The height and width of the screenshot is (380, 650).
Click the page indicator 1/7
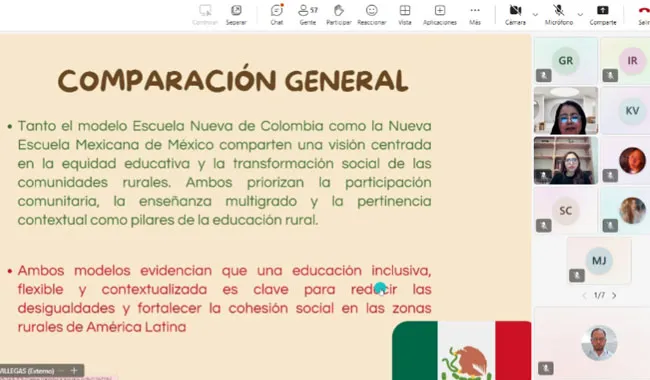coord(599,295)
